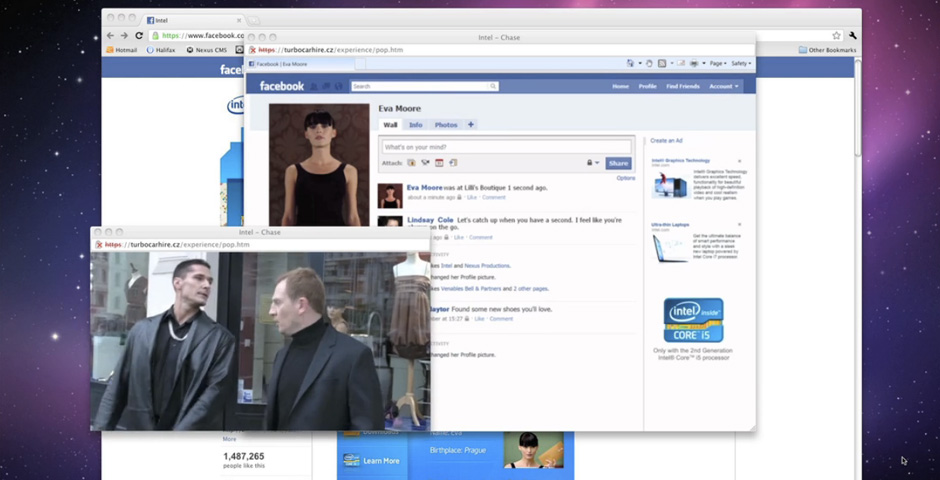Attach an event to the post
This screenshot has width=940, height=480.
[439, 162]
